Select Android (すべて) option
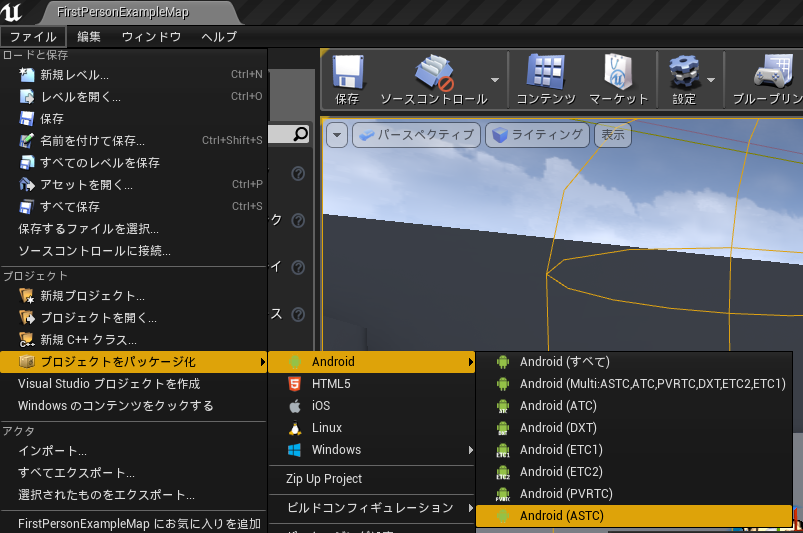803x533 pixels. pos(634,362)
